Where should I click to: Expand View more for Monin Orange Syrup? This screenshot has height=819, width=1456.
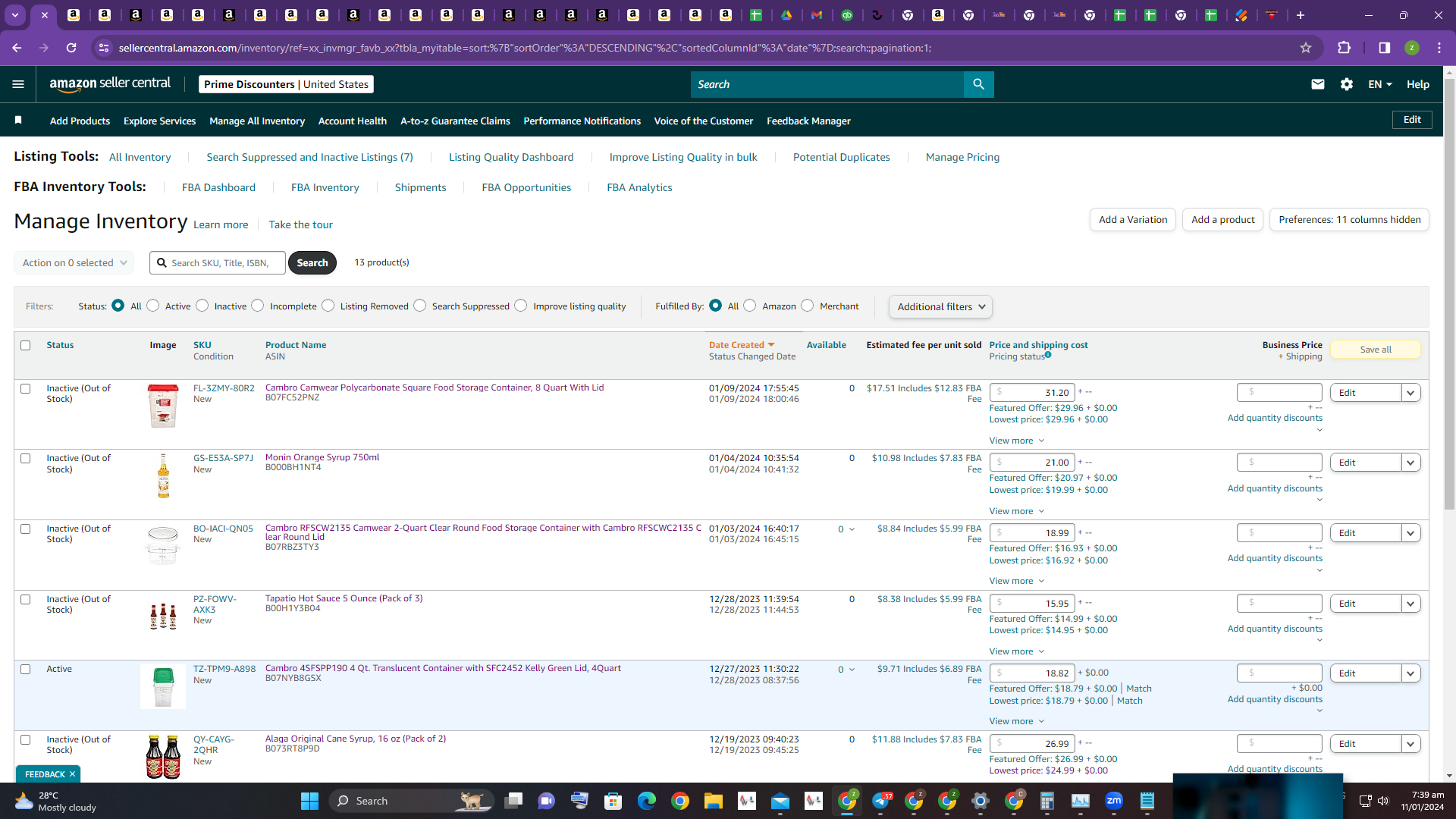click(x=1017, y=511)
